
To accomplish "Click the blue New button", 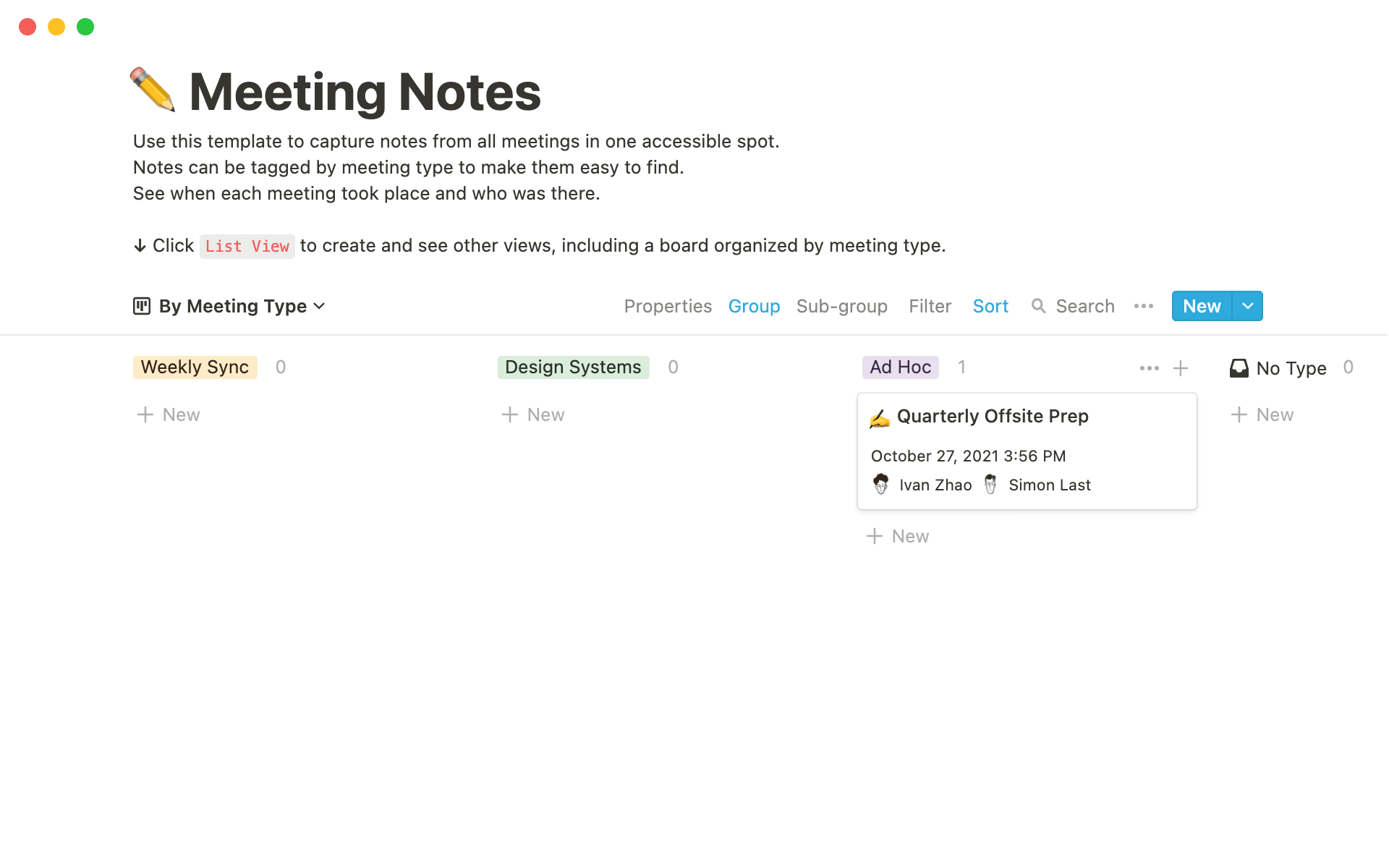I will click(1201, 306).
